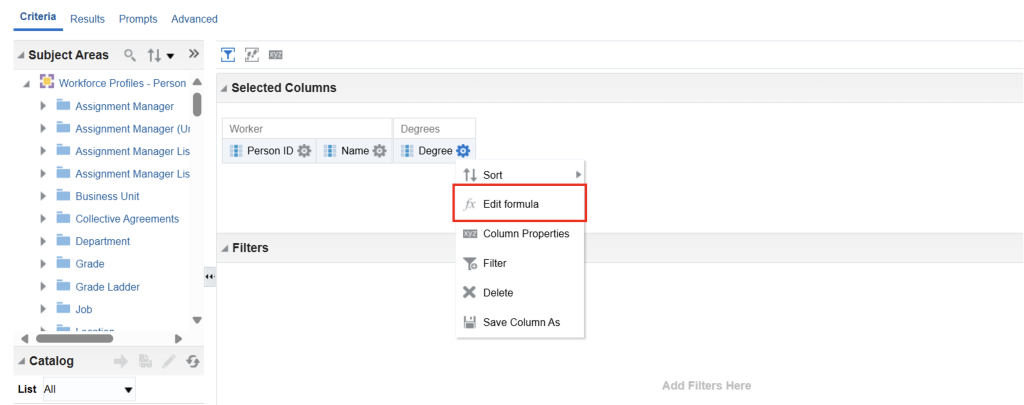Click the filter icon in criteria toolbar
This screenshot has width=1024, height=405.
[x=228, y=54]
